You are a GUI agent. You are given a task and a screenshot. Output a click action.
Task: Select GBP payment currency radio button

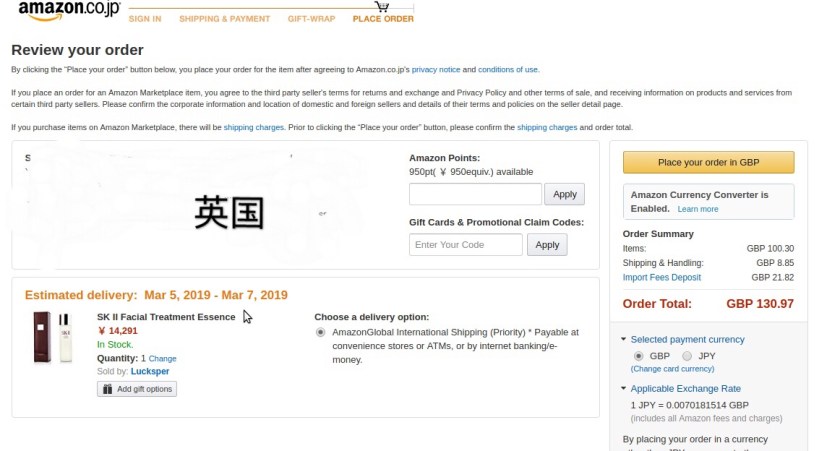pos(639,356)
